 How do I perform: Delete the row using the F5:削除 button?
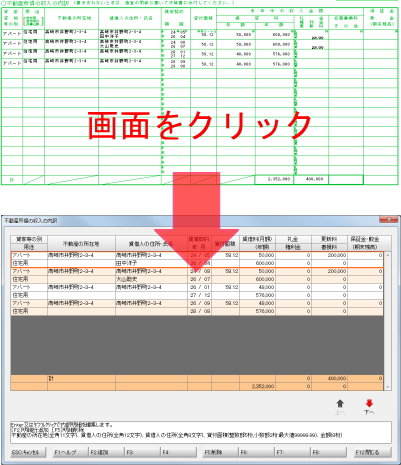tap(219, 452)
